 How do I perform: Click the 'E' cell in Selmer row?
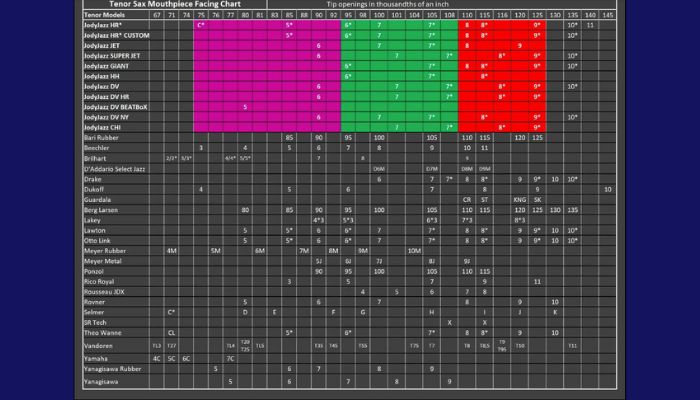(x=275, y=312)
